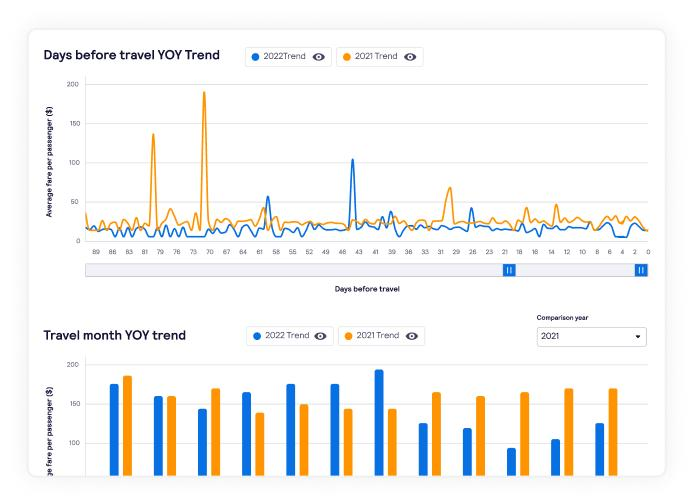Screen dimensions: 694x503
Task: Click the blue dot in Travel month legend
Action: click(257, 336)
